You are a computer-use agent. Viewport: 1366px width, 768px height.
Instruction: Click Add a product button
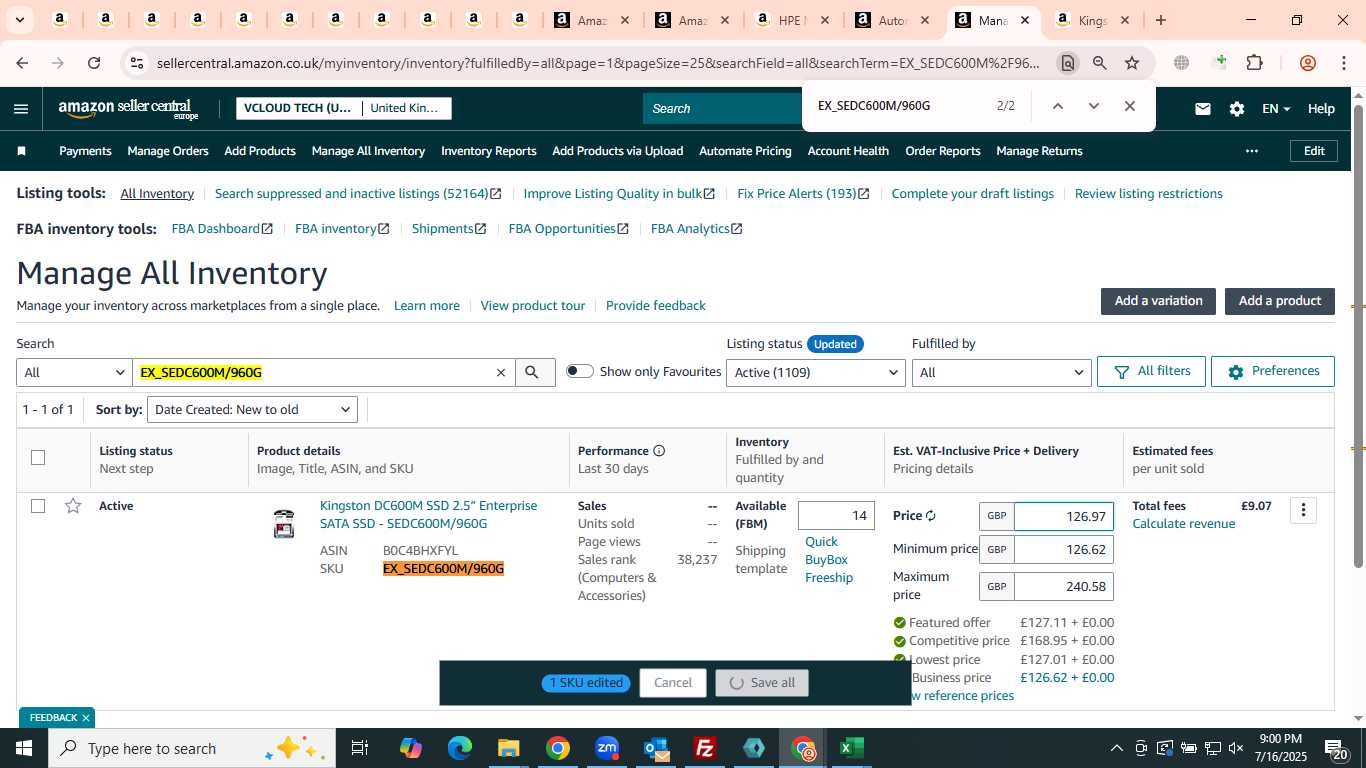pyautogui.click(x=1280, y=301)
